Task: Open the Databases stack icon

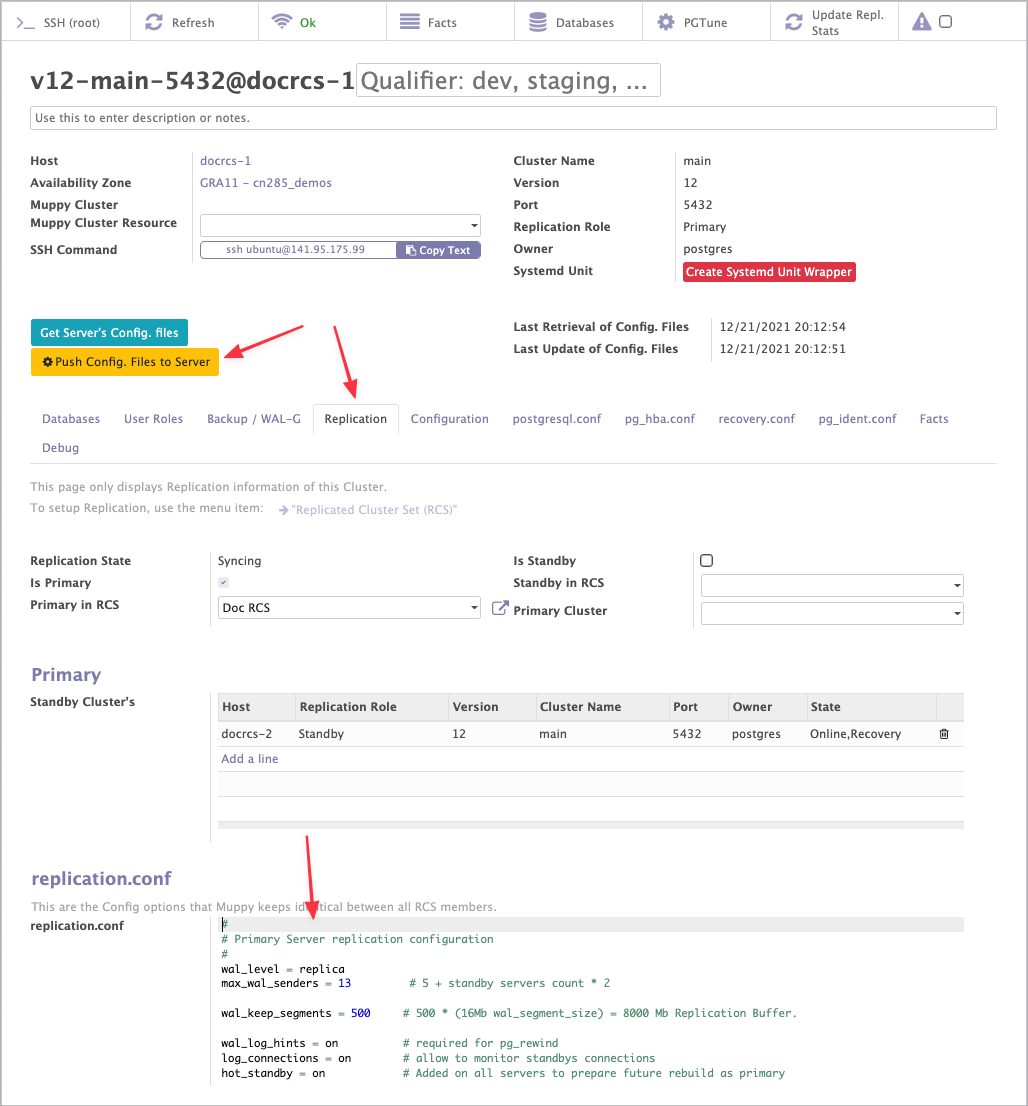Action: point(538,22)
